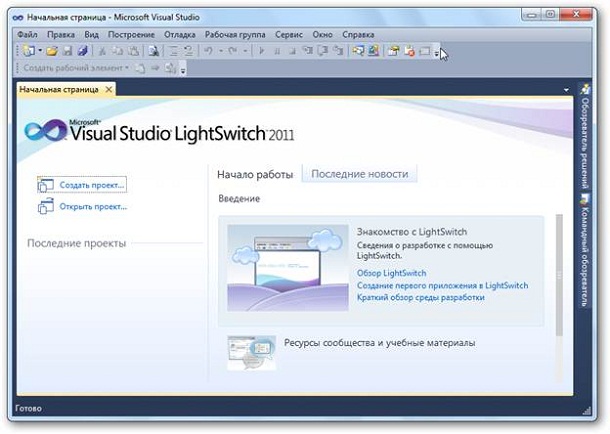Open Создание первого приложения в LightSwitch link
This screenshot has width=610, height=434.
tap(442, 285)
